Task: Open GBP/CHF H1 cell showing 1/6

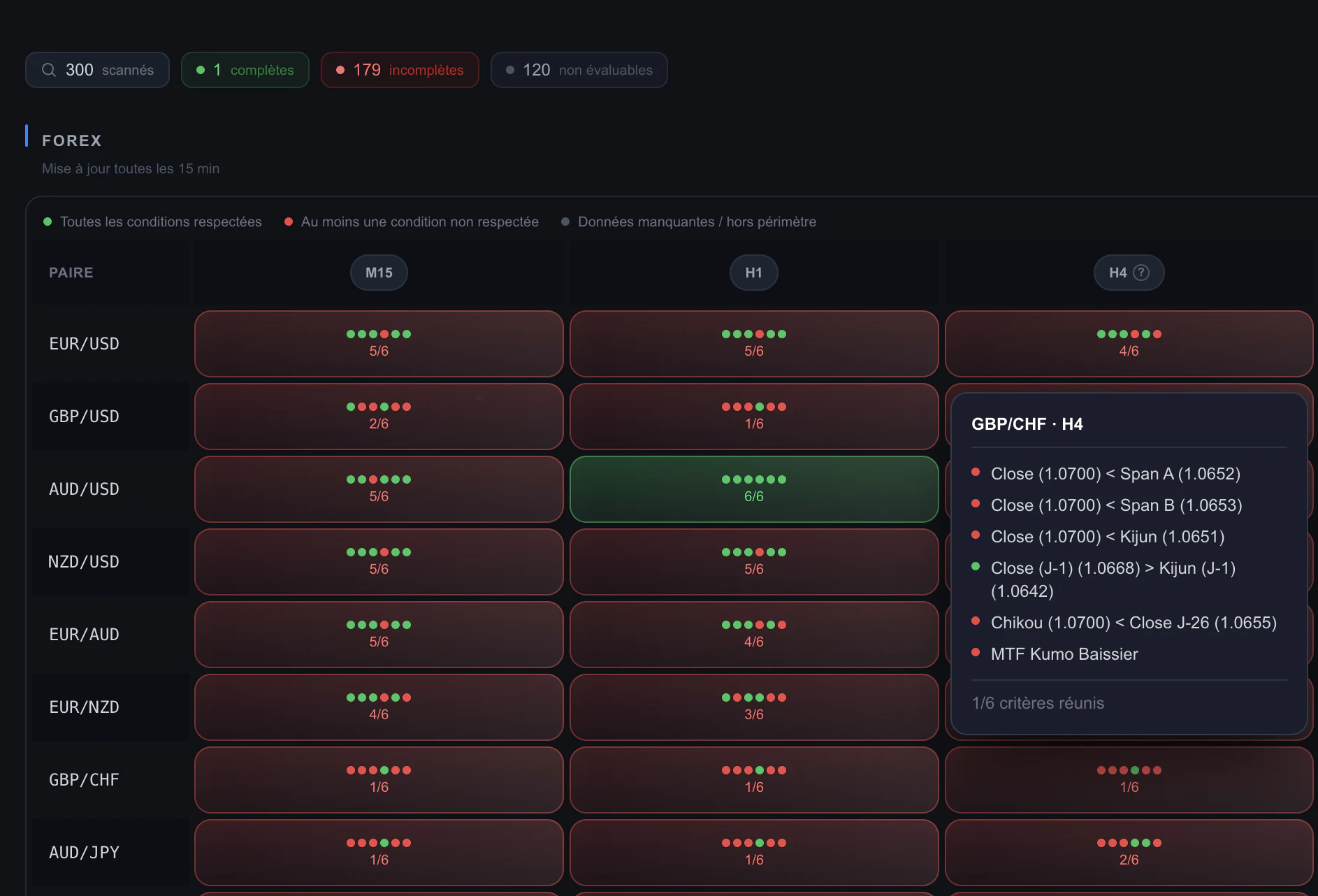Action: 754,780
